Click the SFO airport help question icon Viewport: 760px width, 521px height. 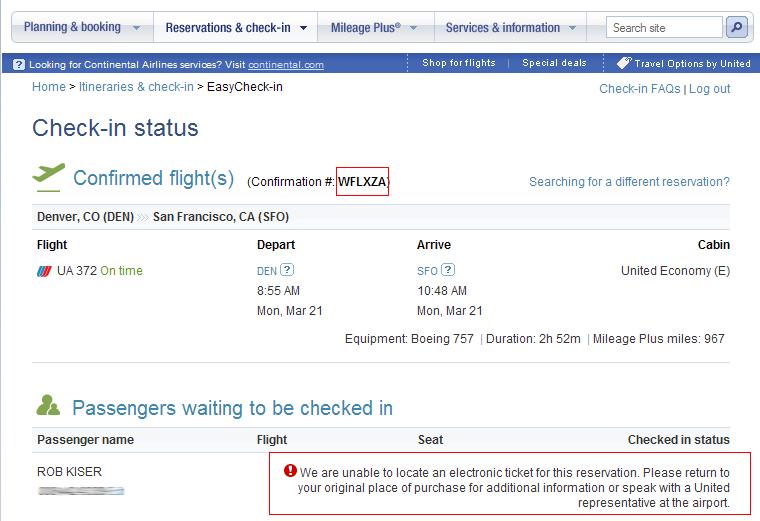tap(448, 269)
